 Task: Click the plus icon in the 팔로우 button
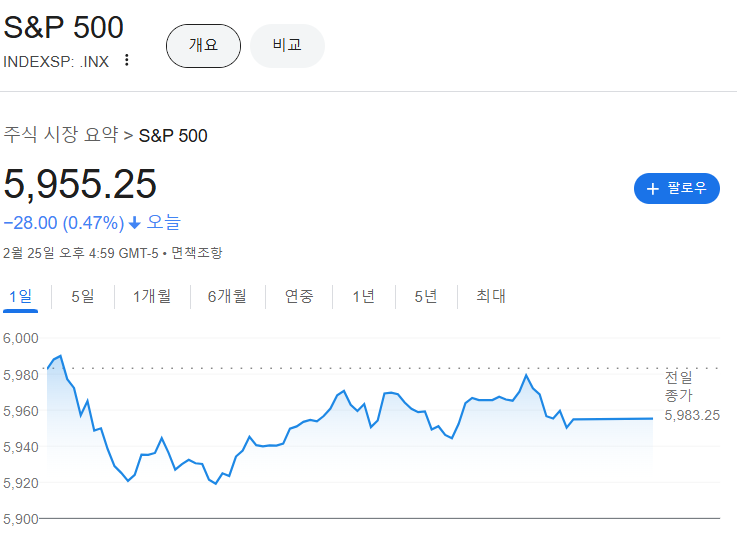pyautogui.click(x=652, y=189)
